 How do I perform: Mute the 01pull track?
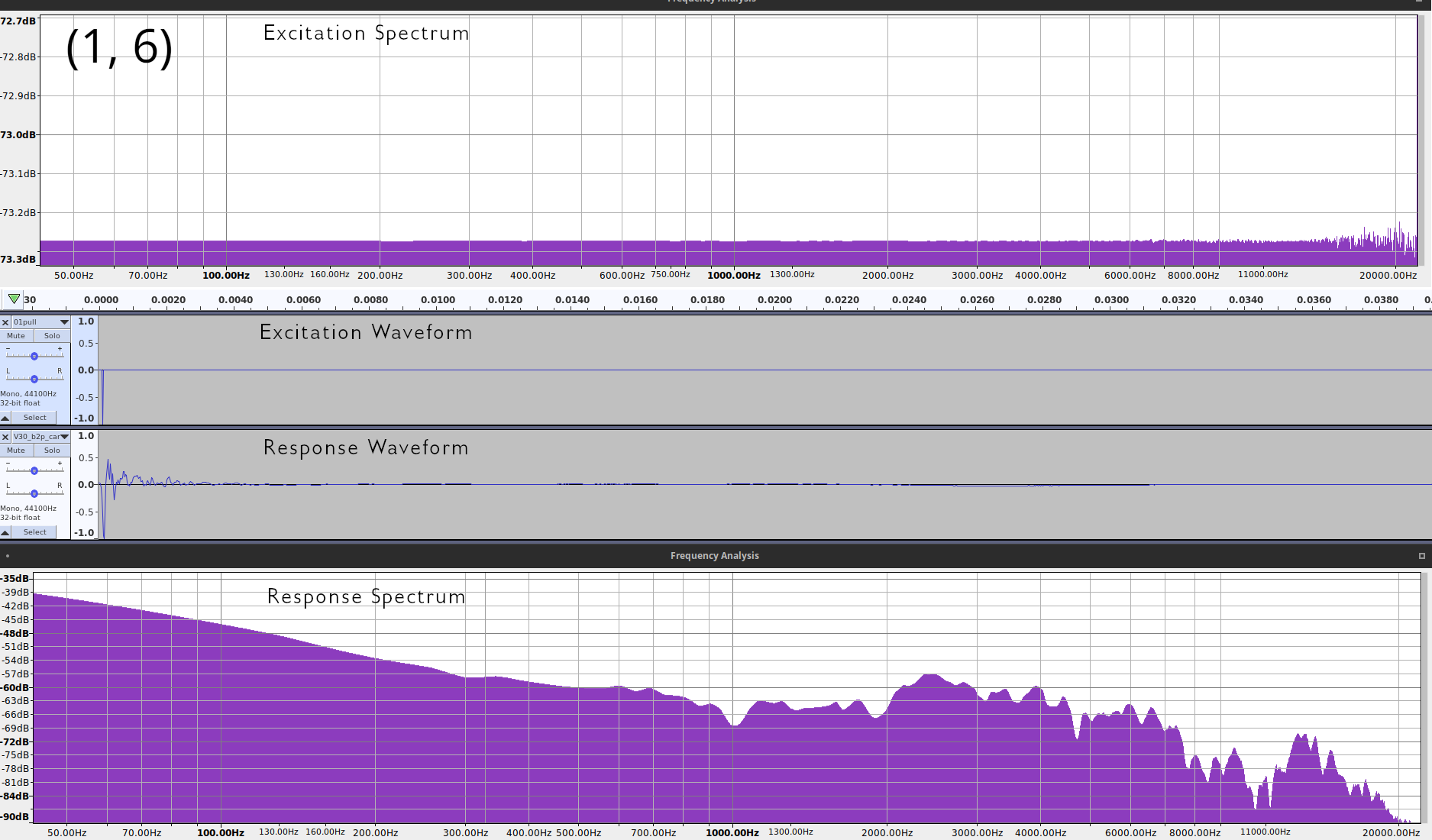click(16, 336)
